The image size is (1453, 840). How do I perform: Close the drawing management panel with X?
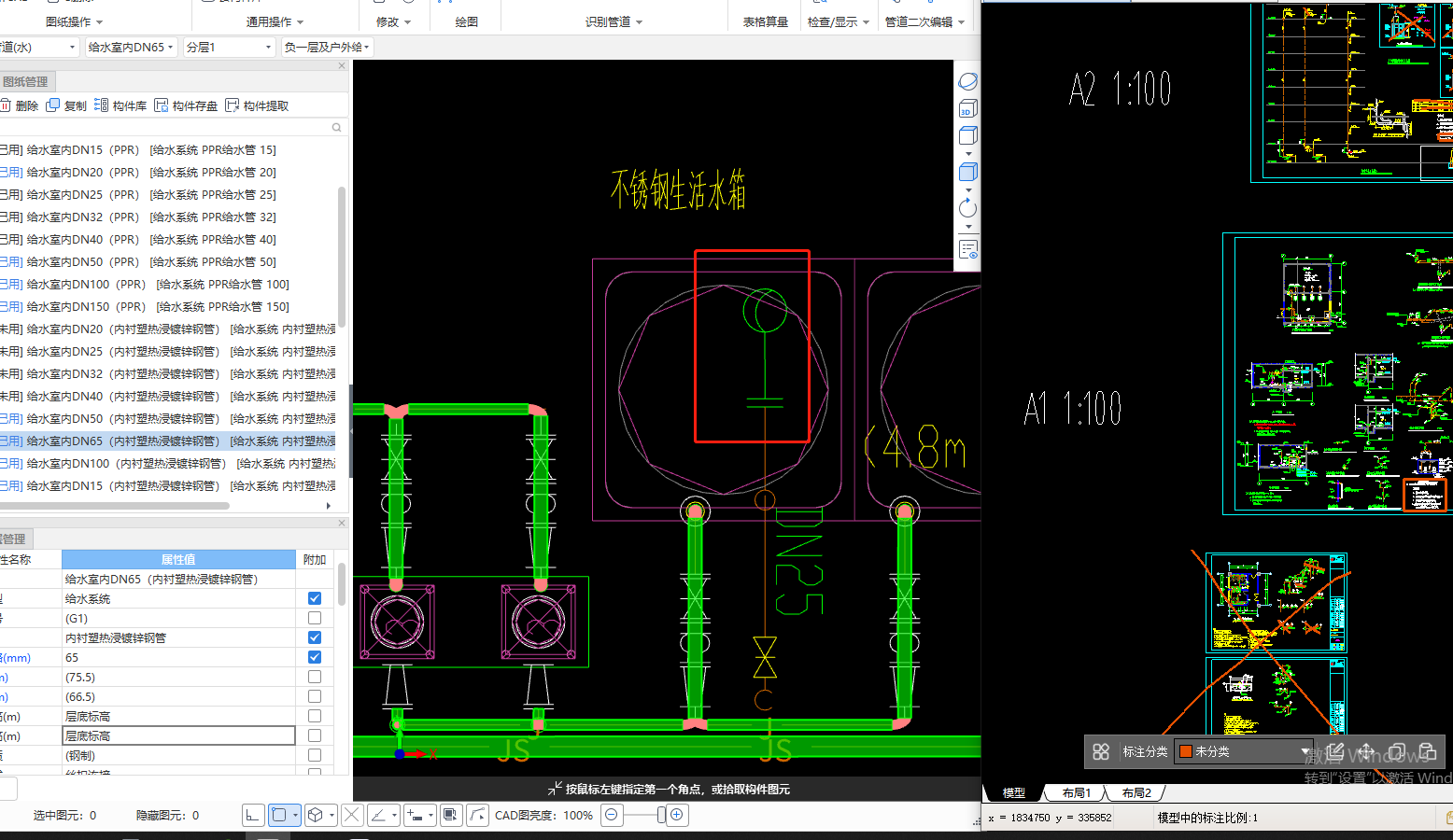[342, 66]
